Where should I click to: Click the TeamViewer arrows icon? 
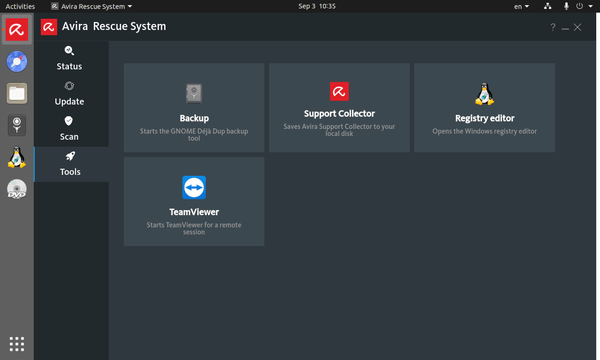194,187
